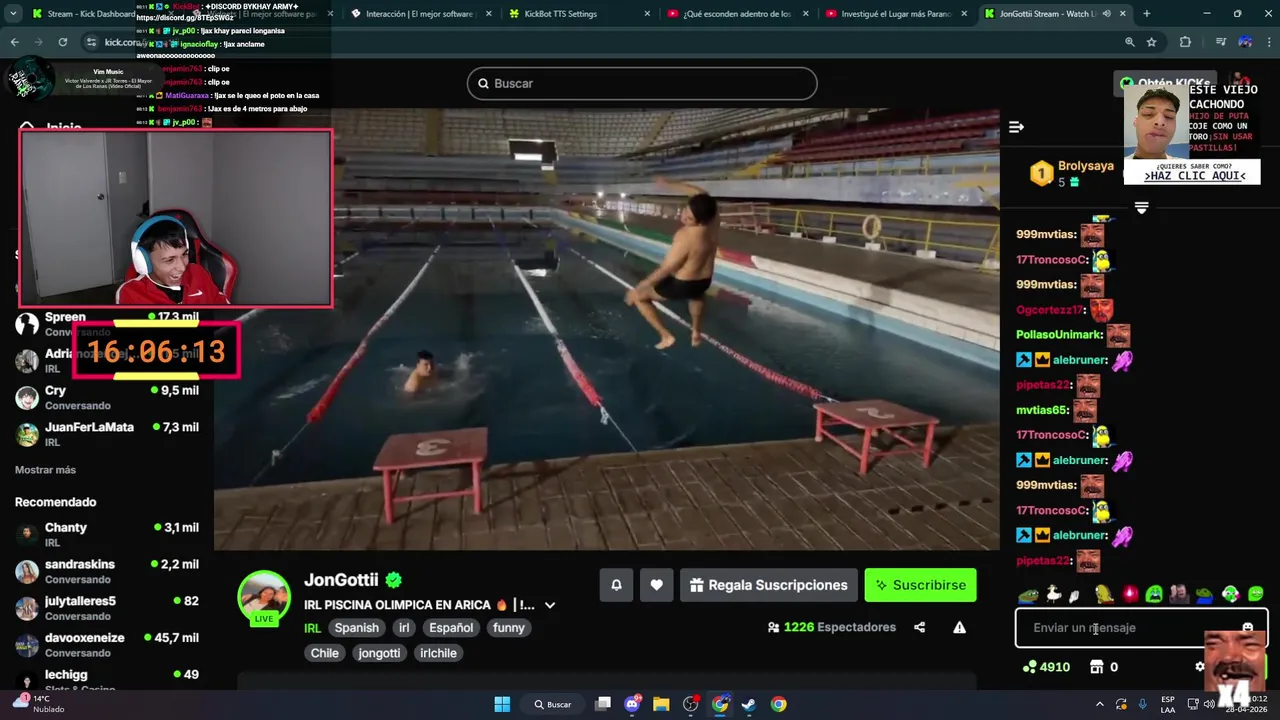The width and height of the screenshot is (1280, 720).
Task: Expand the pinned gifter leaderboard arrow
Action: click(x=1141, y=208)
